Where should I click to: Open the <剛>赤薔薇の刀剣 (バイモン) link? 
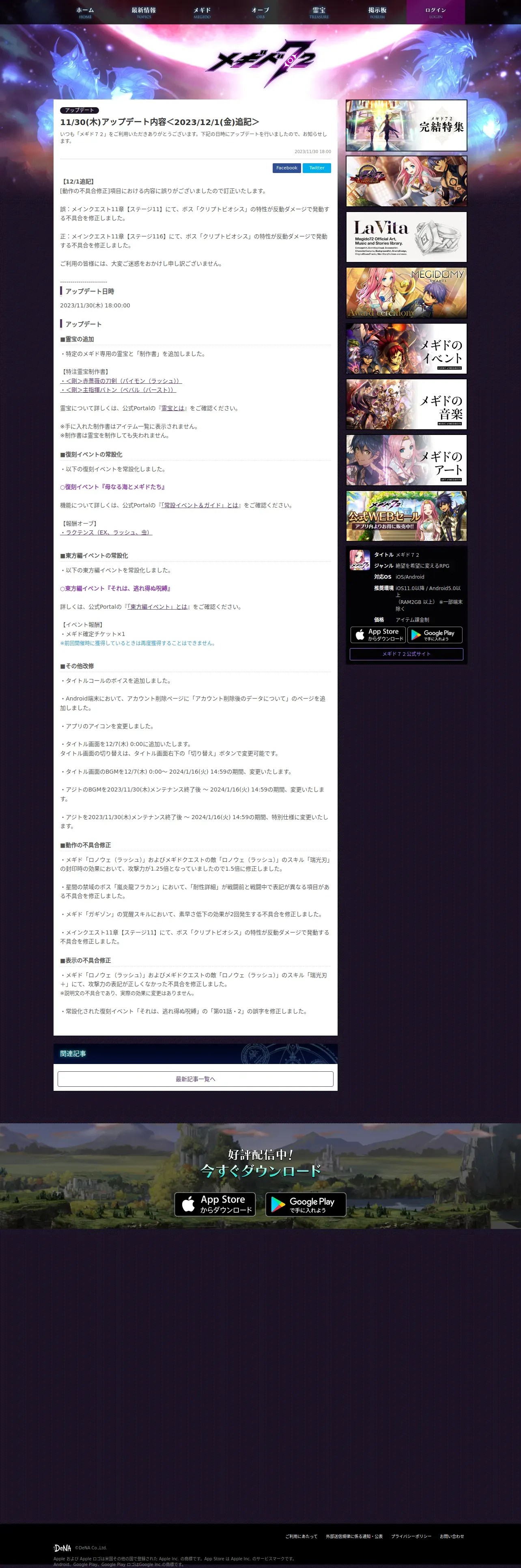click(x=121, y=381)
